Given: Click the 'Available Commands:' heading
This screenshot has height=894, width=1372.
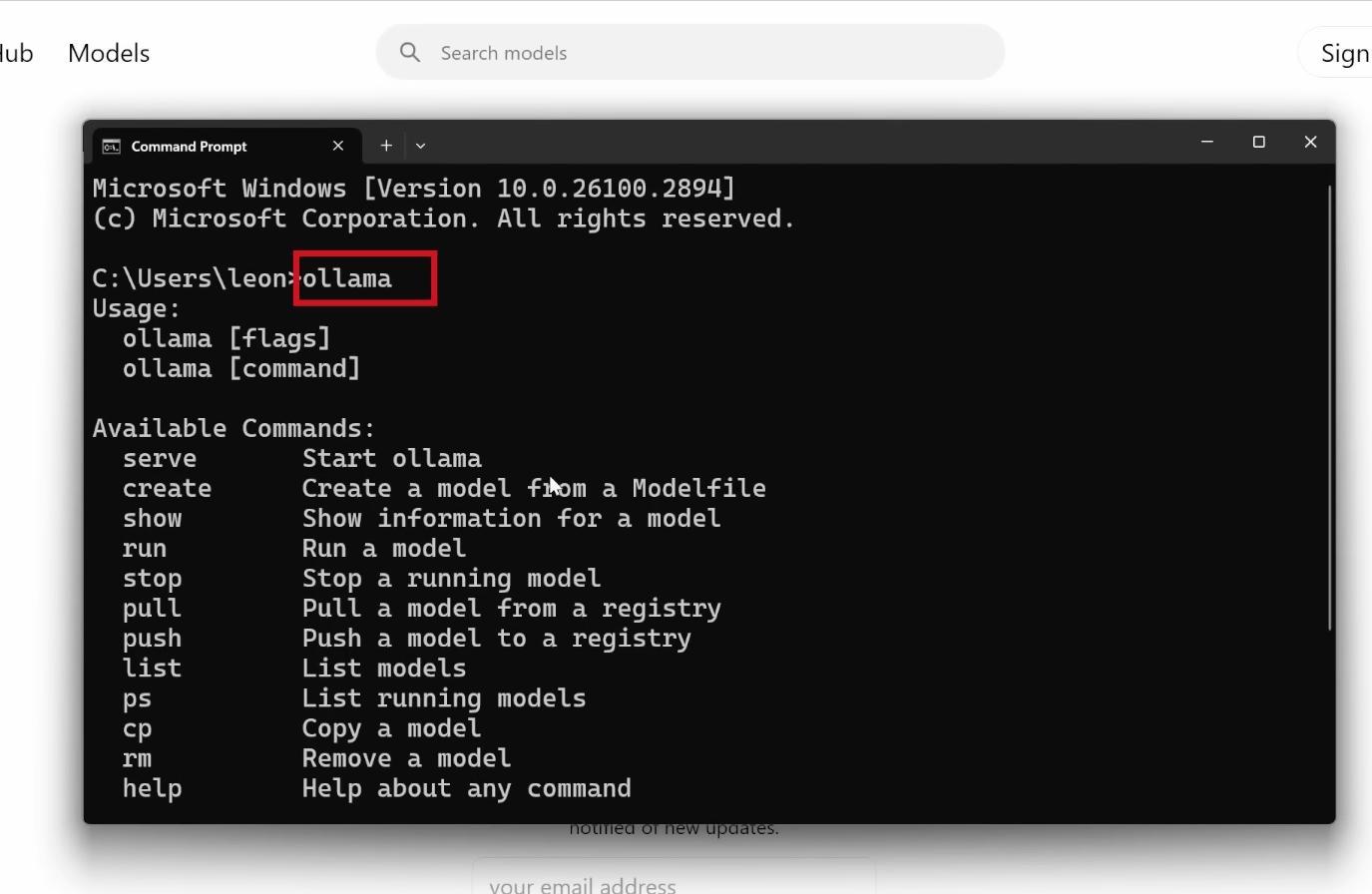Looking at the screenshot, I should click(234, 429).
